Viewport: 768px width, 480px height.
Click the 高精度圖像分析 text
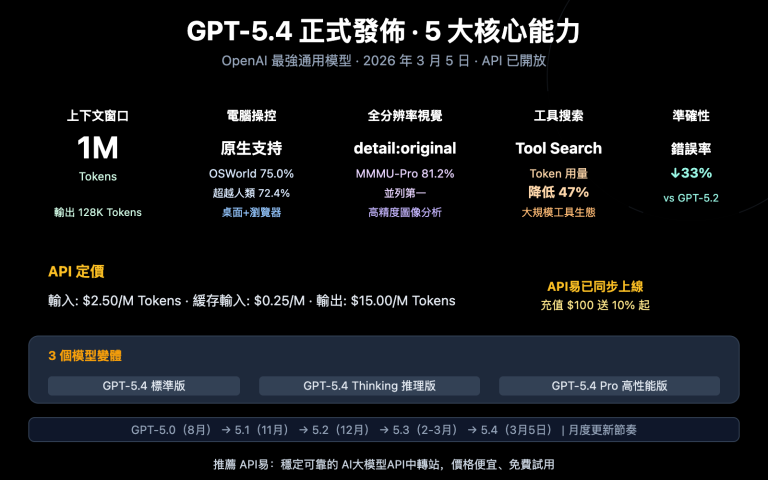click(405, 213)
